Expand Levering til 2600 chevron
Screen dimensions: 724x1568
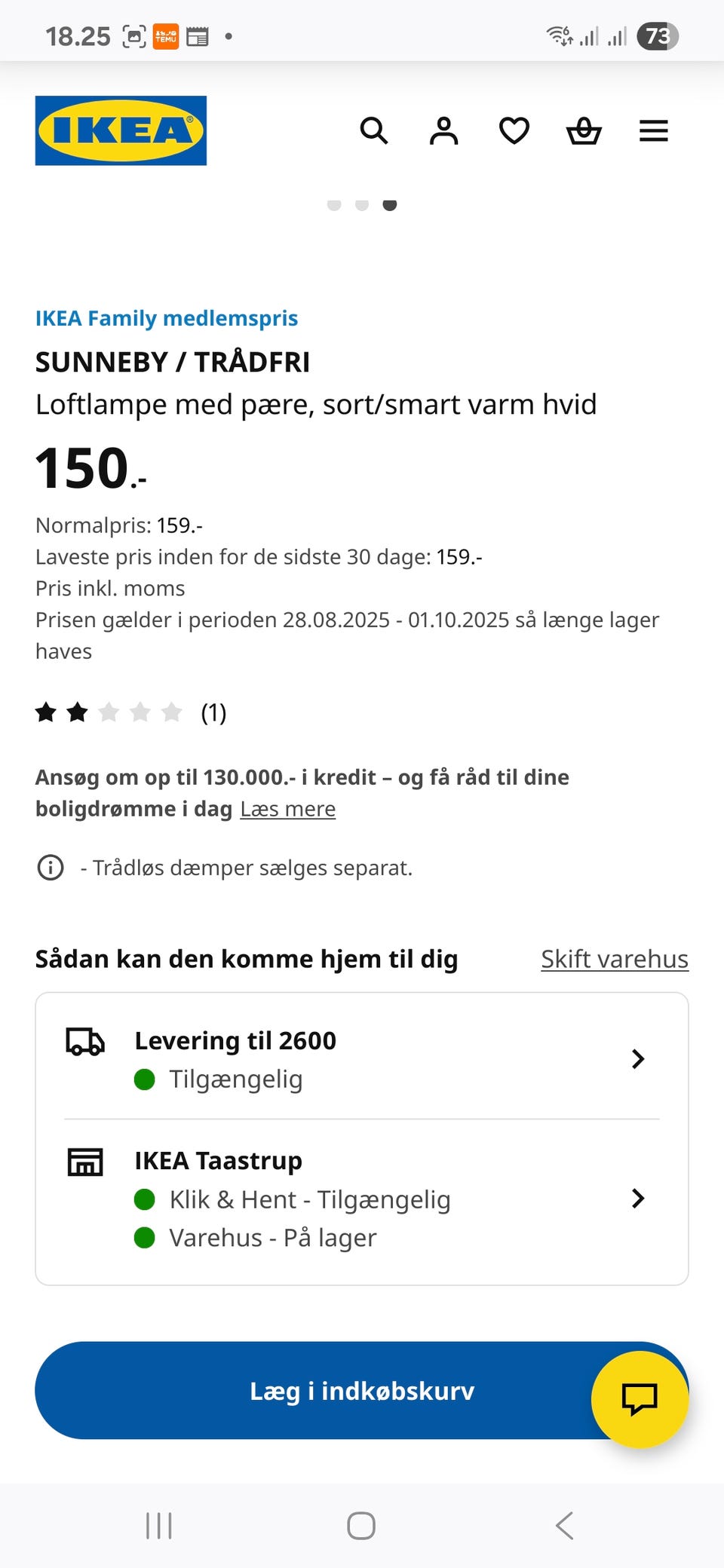(638, 1059)
